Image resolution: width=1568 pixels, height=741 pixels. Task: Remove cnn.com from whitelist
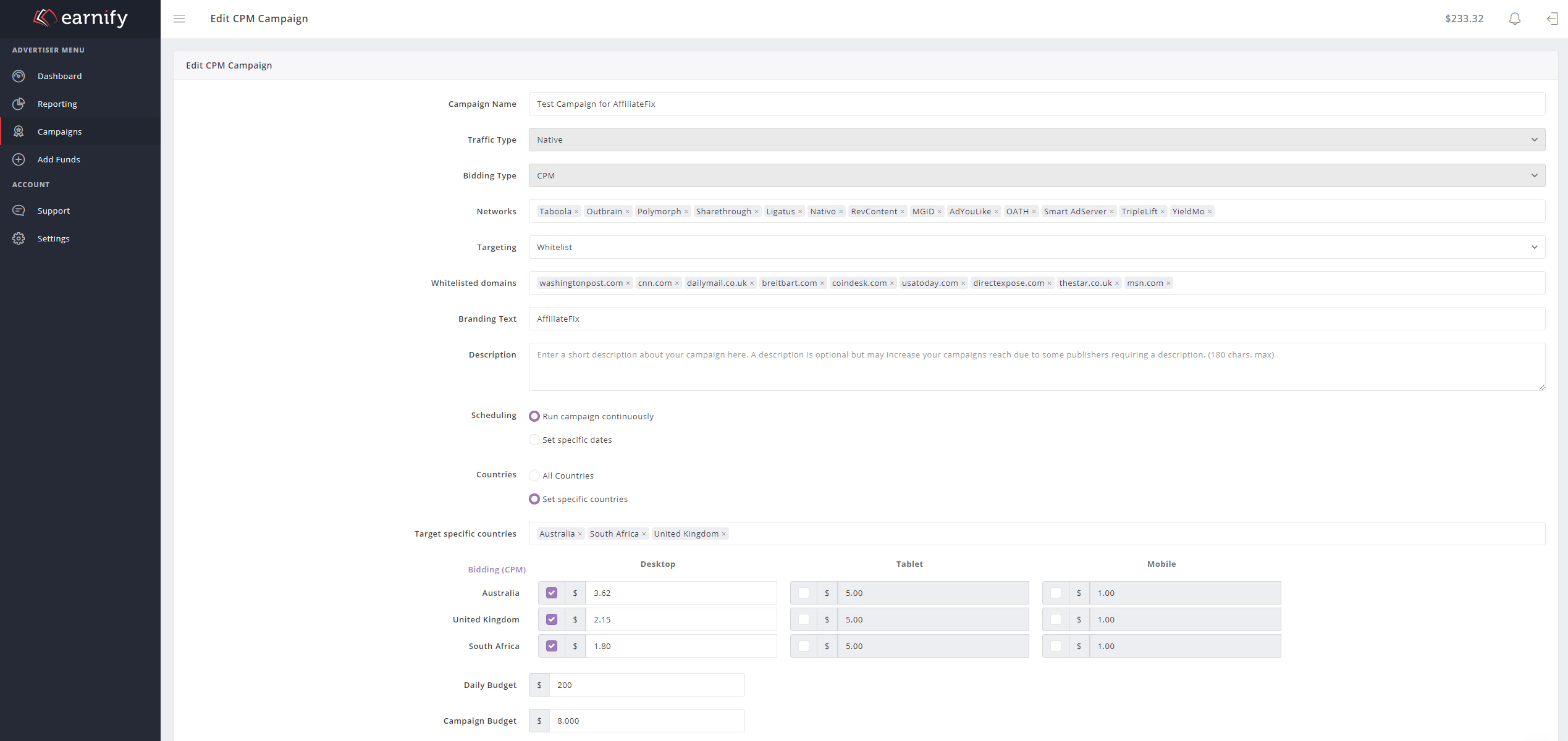(x=677, y=283)
